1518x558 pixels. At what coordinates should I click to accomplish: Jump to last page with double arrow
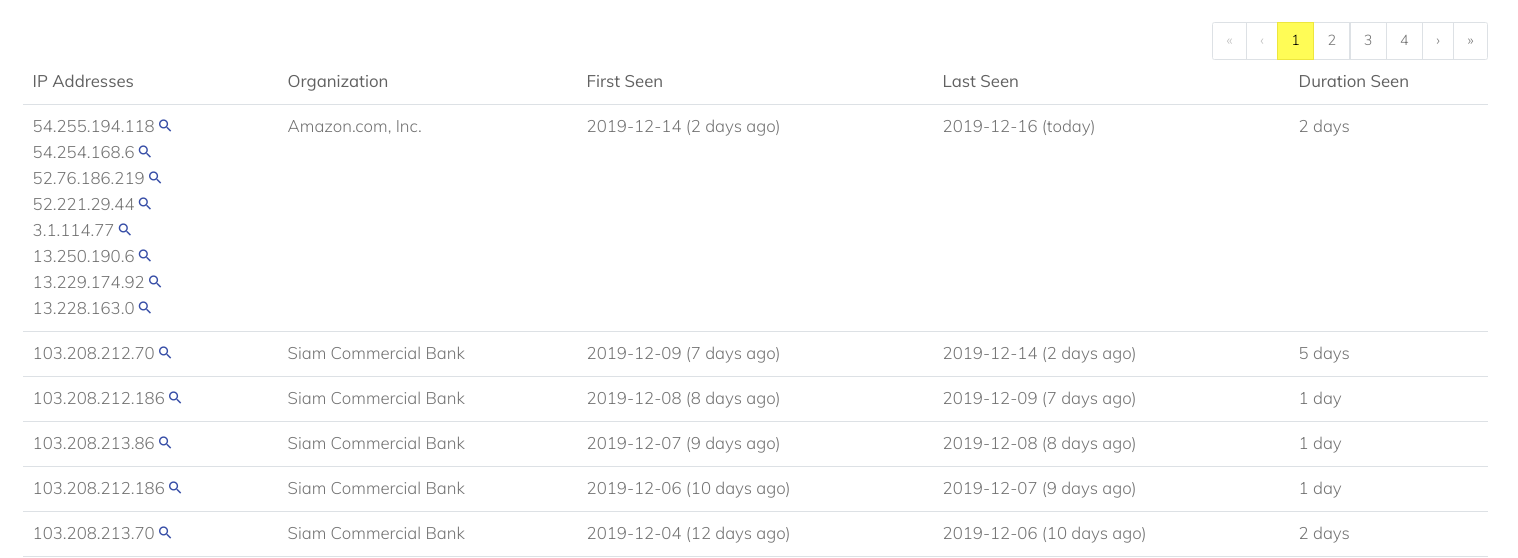point(1470,41)
